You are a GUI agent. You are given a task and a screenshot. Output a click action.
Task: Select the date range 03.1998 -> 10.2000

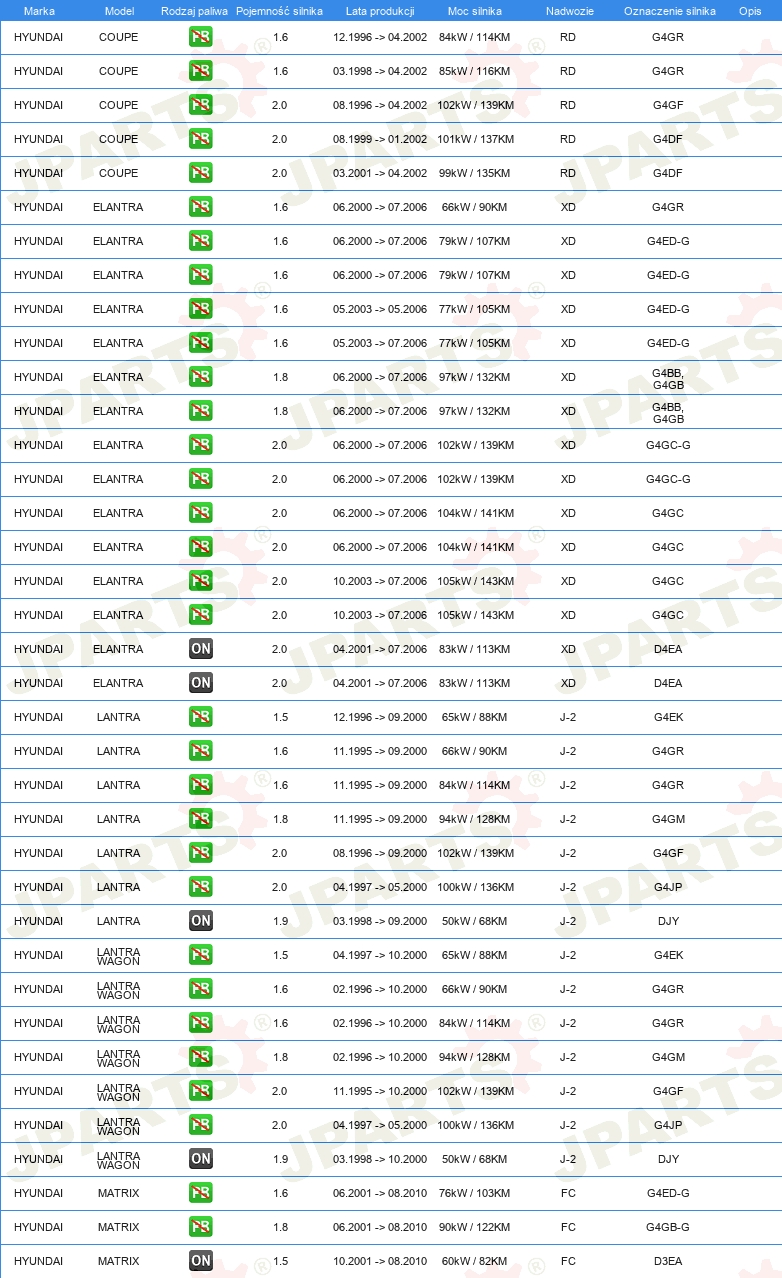point(380,1159)
